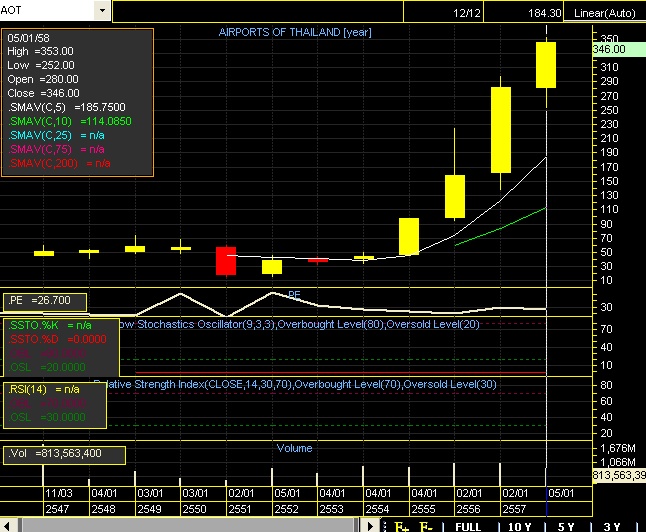Viewport: 646px width, 532px height.
Task: Click the Linear(Auto) scale selector
Action: click(x=607, y=13)
